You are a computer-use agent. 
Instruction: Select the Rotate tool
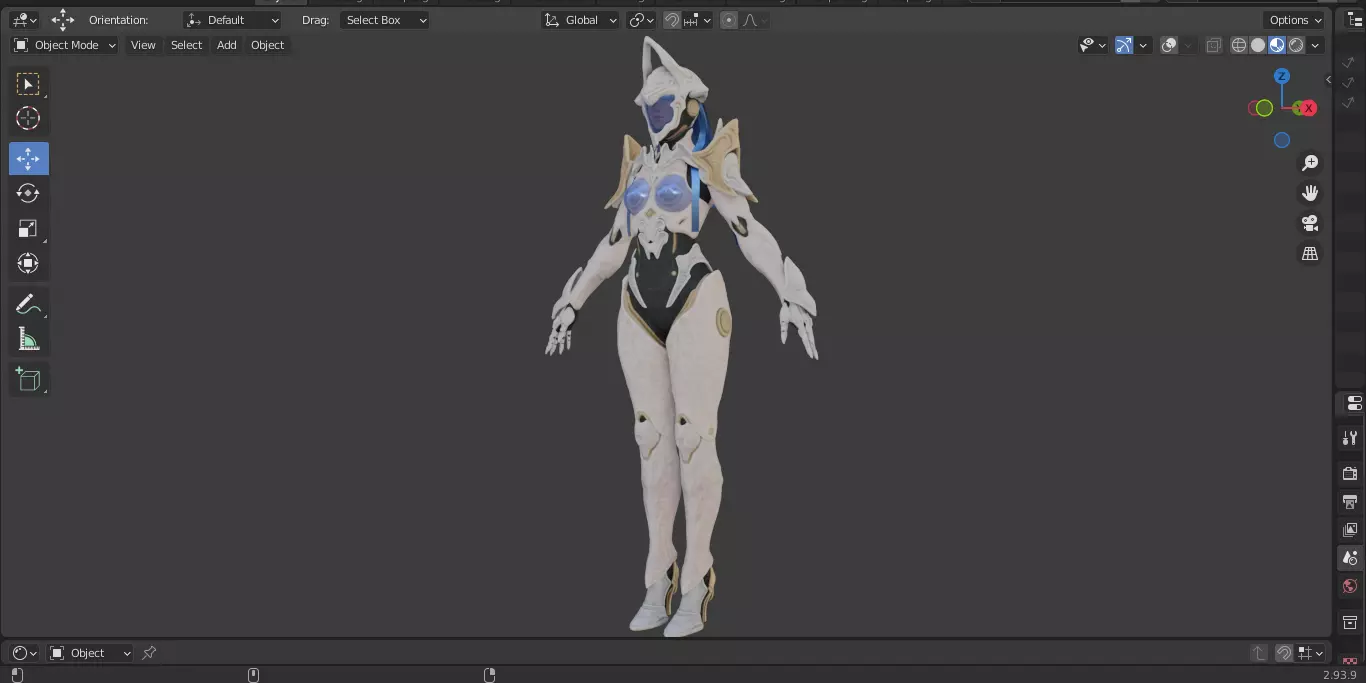(28, 194)
